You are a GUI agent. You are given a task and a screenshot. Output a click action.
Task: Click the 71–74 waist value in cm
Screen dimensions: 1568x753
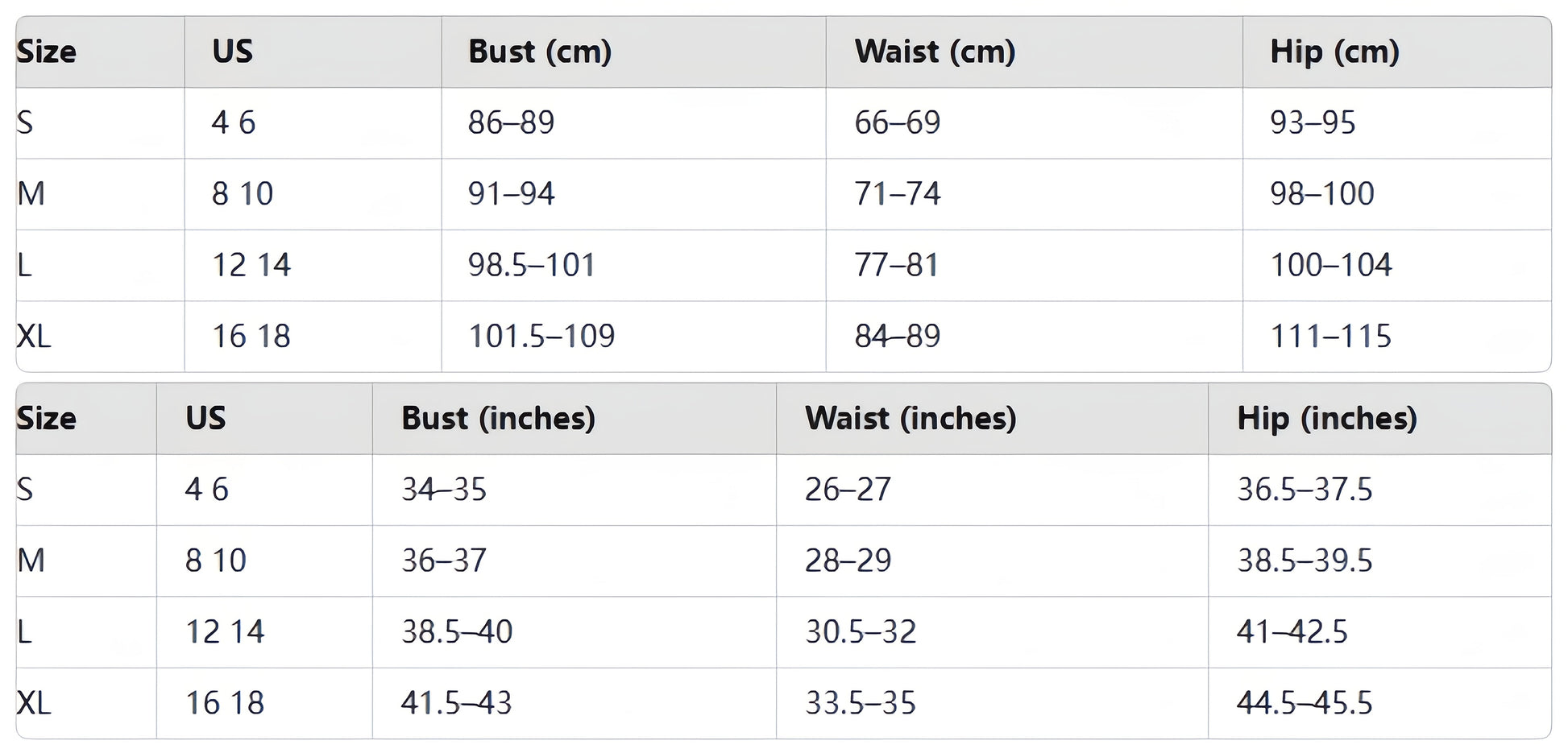[x=897, y=194]
